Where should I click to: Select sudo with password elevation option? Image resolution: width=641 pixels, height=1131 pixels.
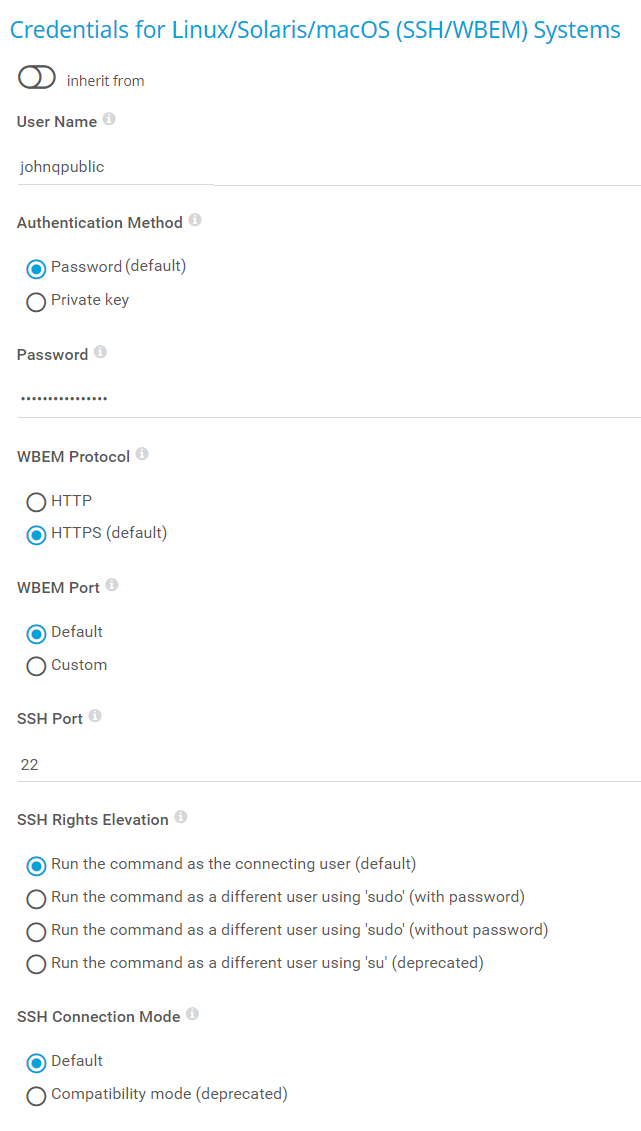[x=36, y=898]
